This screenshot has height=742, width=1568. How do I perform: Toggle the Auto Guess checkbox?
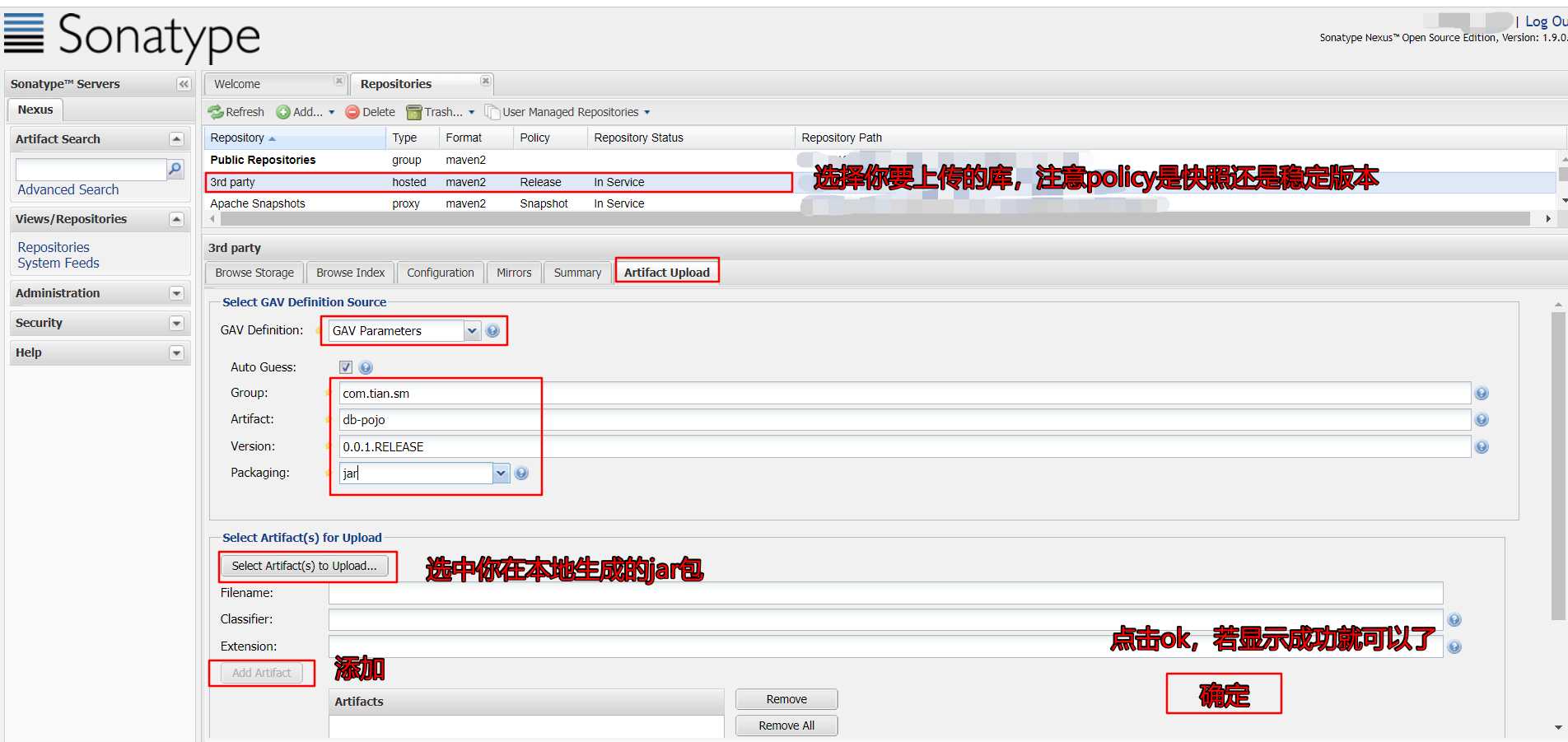point(346,367)
